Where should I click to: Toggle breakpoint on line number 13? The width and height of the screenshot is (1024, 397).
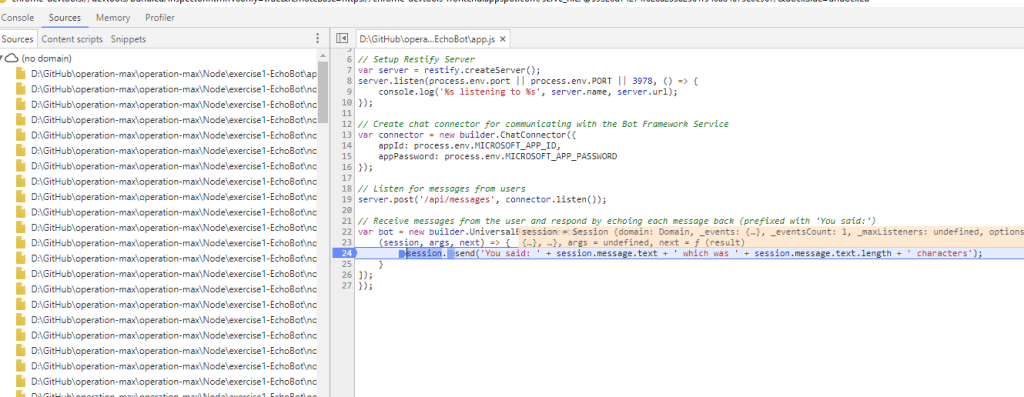tap(347, 135)
